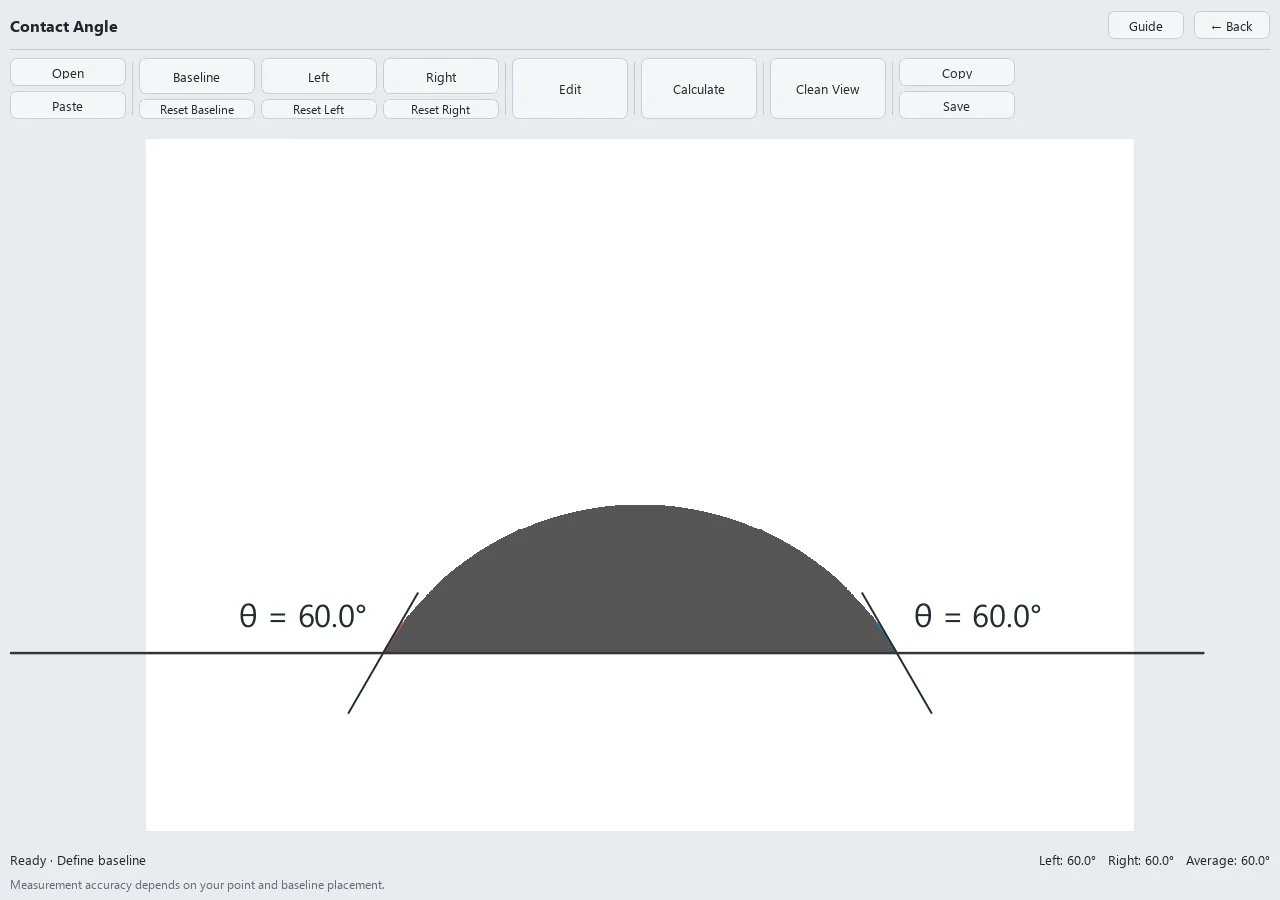Click Reset Left
Image resolution: width=1280 pixels, height=900 pixels.
coord(319,109)
